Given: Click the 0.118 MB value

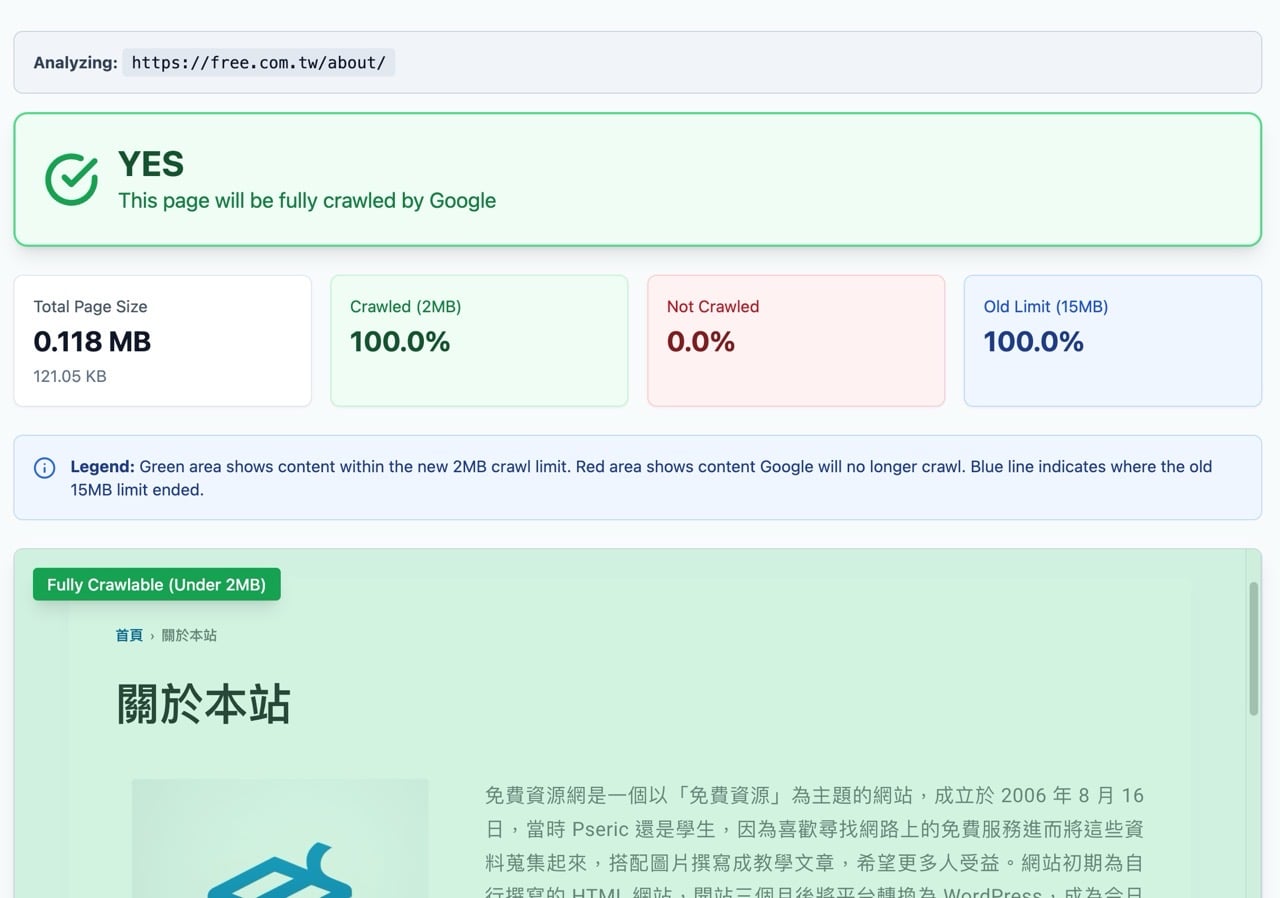Looking at the screenshot, I should point(92,341).
